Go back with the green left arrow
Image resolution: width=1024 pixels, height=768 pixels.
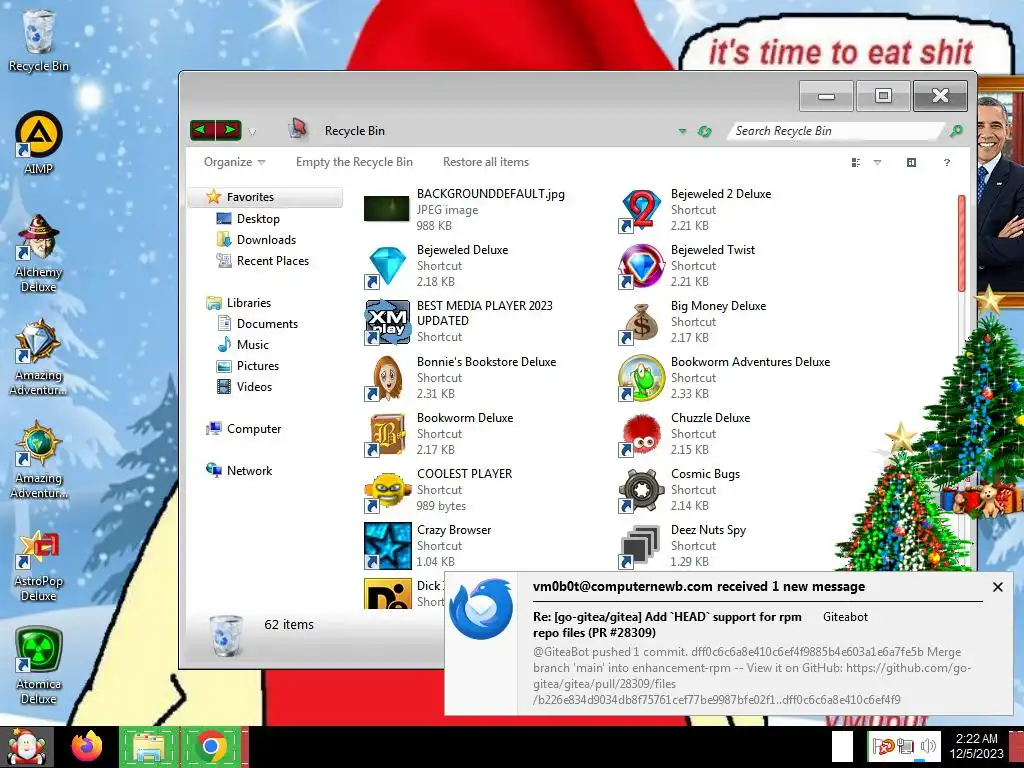pos(202,130)
